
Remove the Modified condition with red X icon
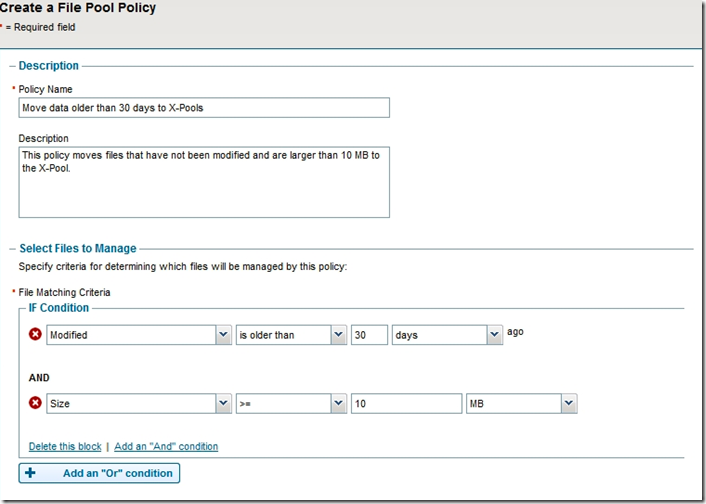click(x=35, y=334)
